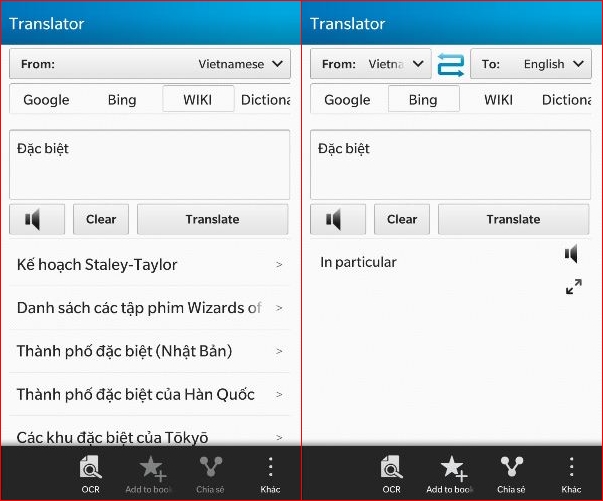Open From language dropdown in right screen

(371, 64)
